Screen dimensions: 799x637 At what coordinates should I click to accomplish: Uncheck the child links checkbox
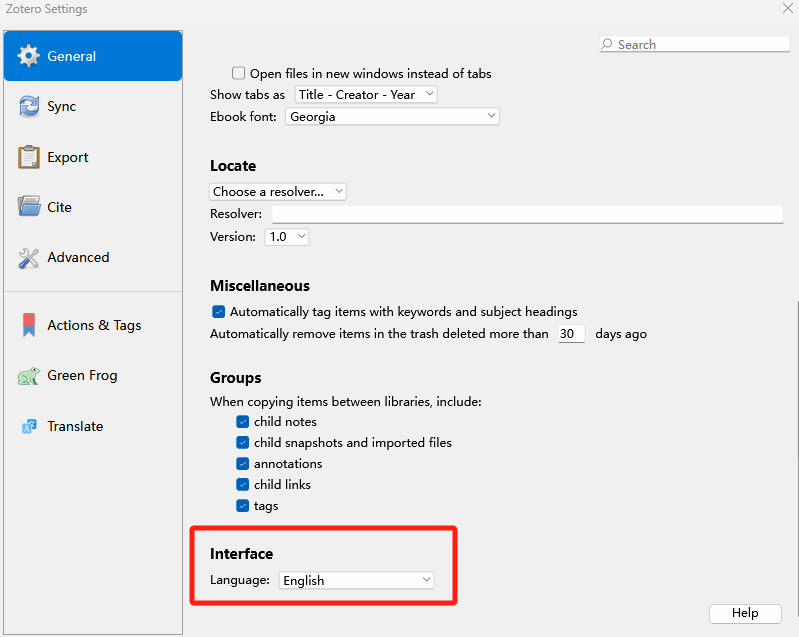pos(243,485)
